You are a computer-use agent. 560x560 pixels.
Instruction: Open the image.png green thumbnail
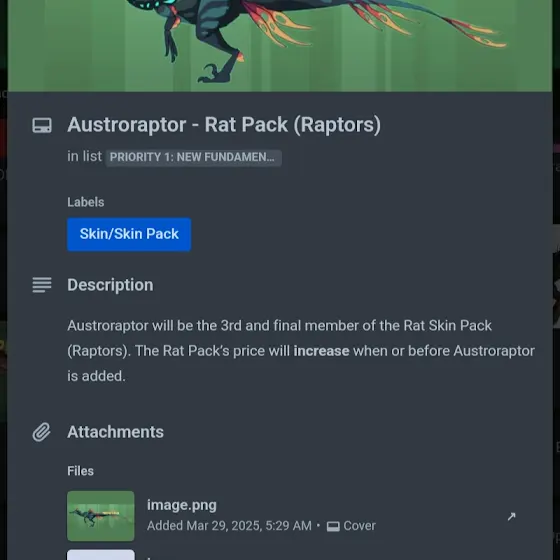101,516
